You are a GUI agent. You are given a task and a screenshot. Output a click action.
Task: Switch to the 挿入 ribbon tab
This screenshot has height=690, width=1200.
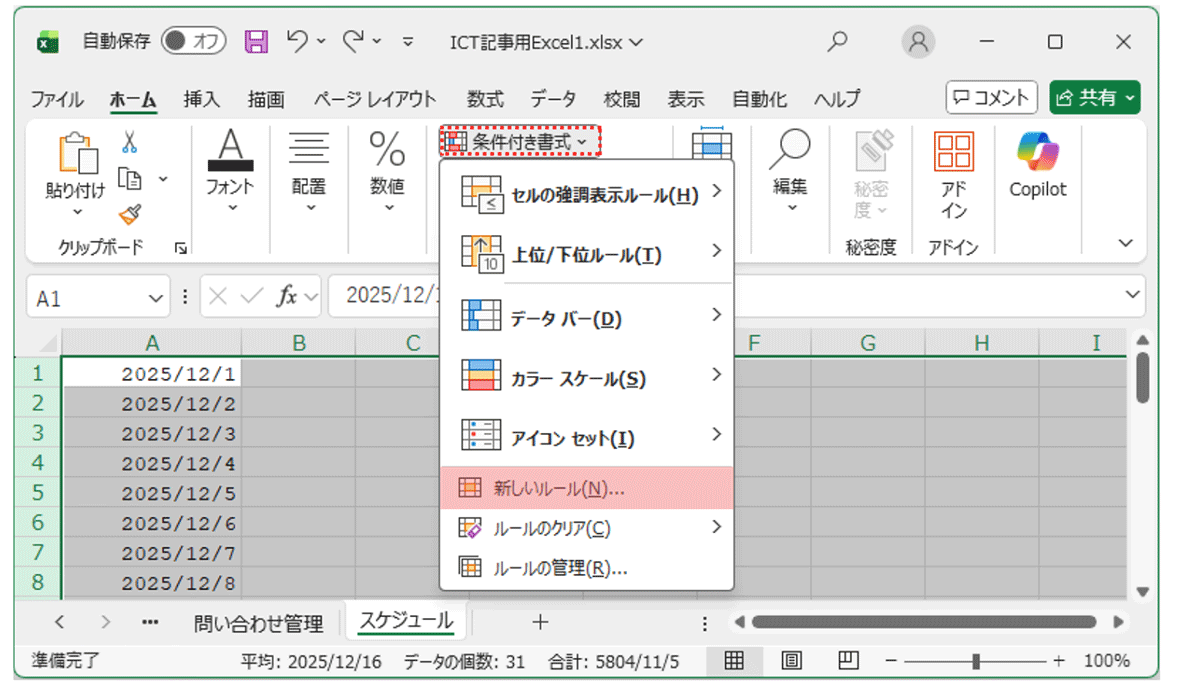[201, 98]
